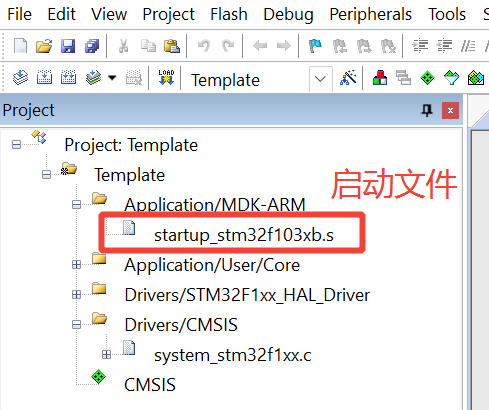This screenshot has width=489, height=410.
Task: Click the File Extensions, Books and Environment icon
Action: (x=380, y=77)
